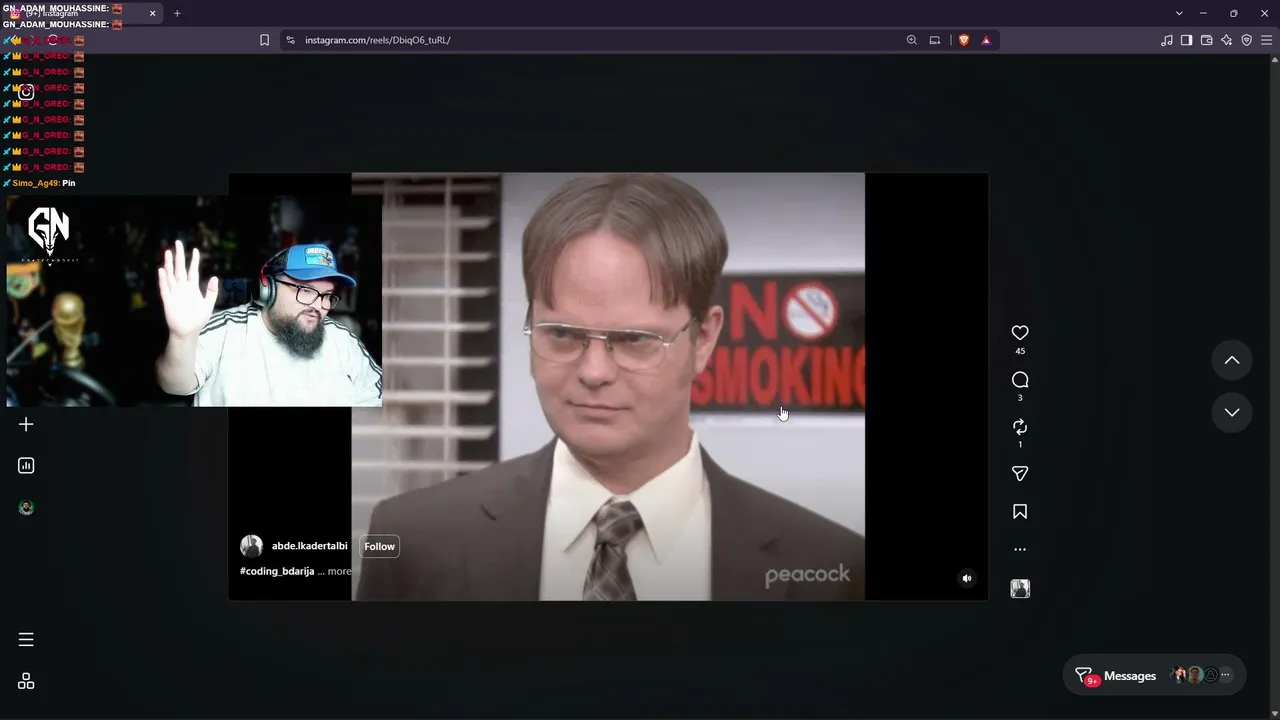Viewport: 1280px width, 720px height.
Task: Toggle the browser sidebar panel
Action: click(1187, 40)
